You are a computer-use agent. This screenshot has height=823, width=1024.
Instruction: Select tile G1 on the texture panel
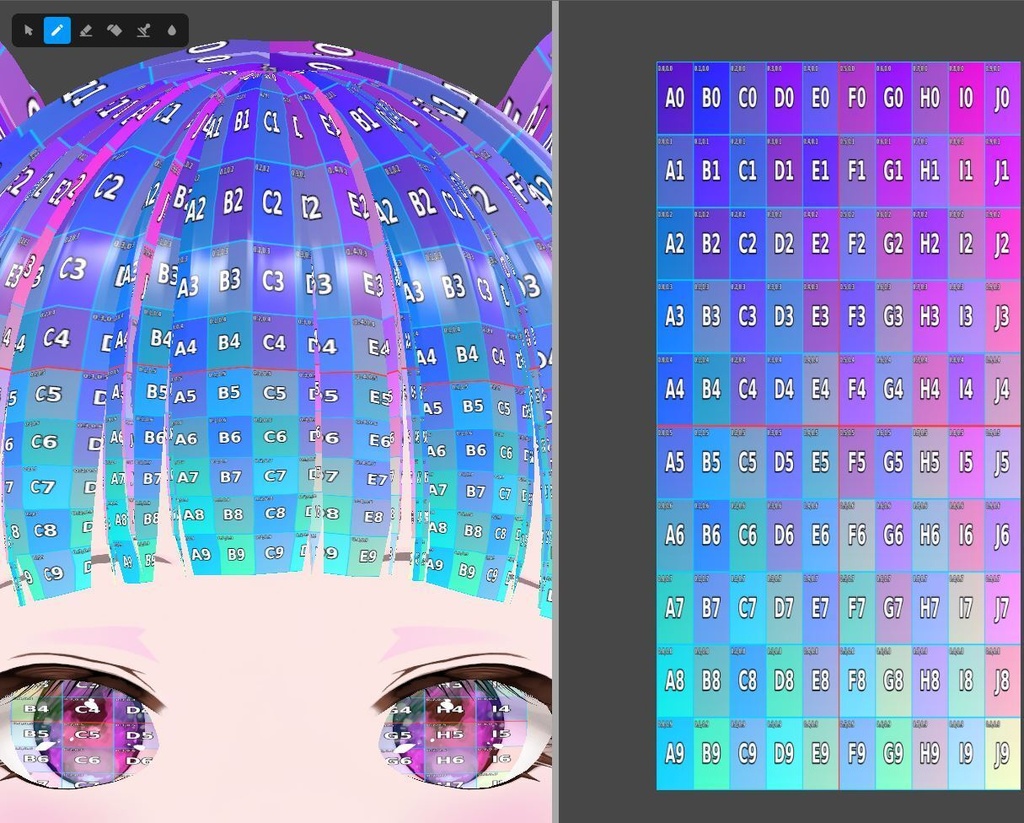point(893,171)
